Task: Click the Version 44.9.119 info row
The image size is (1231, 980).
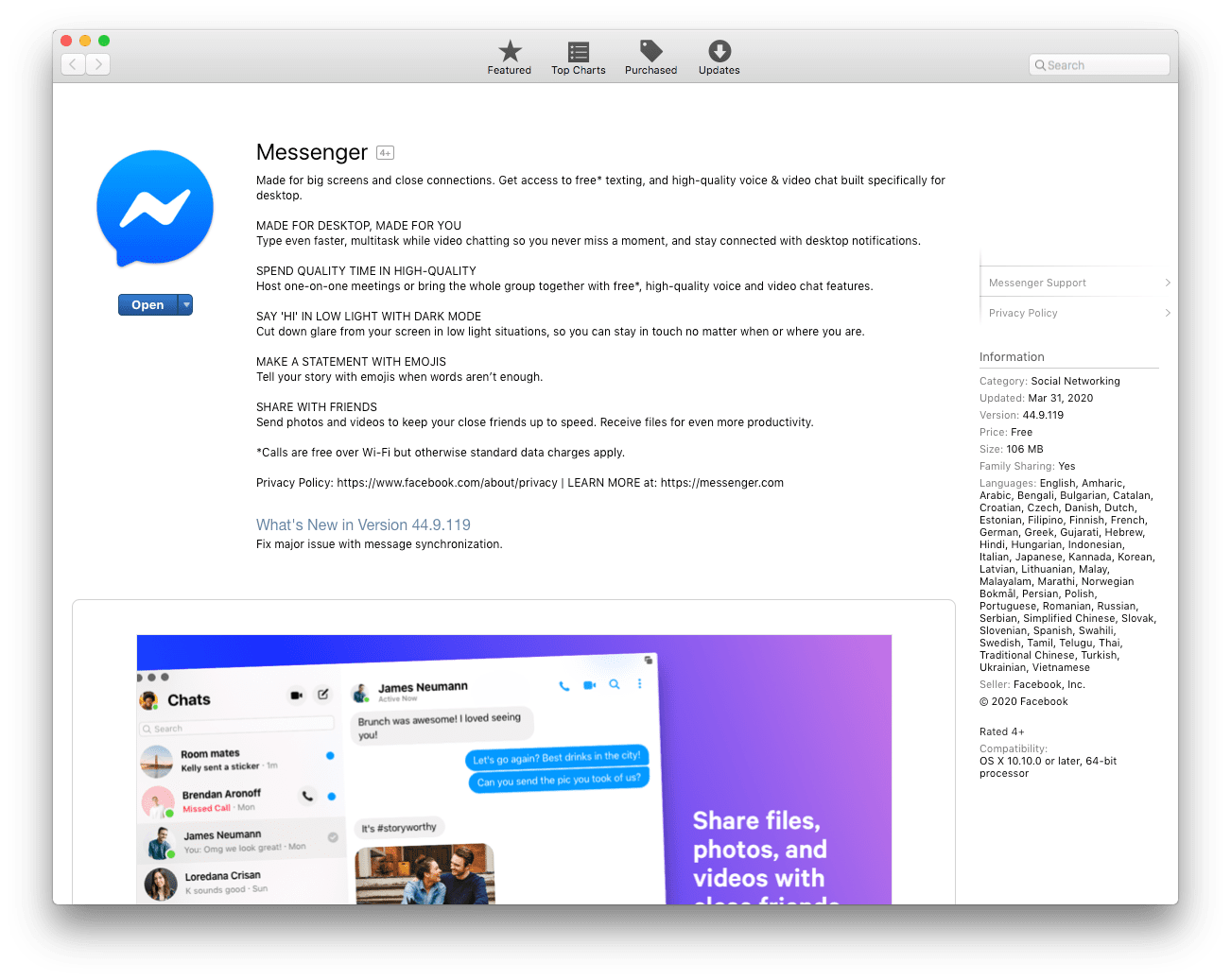Action: coord(1021,415)
